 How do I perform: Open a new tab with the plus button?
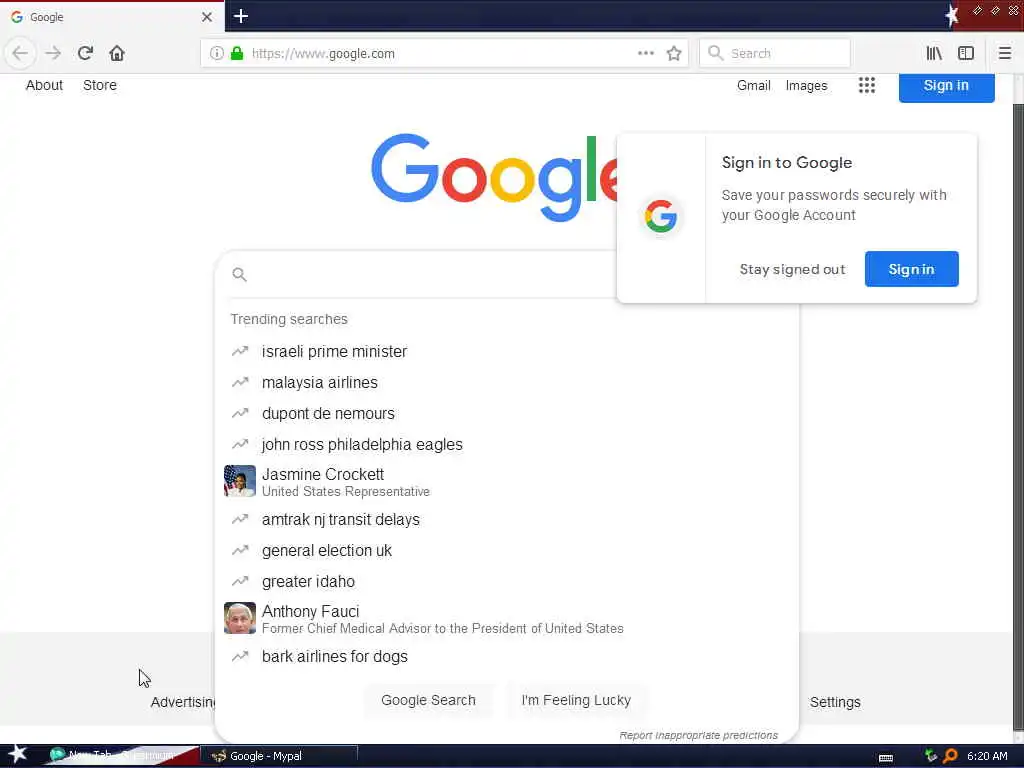coord(241,16)
